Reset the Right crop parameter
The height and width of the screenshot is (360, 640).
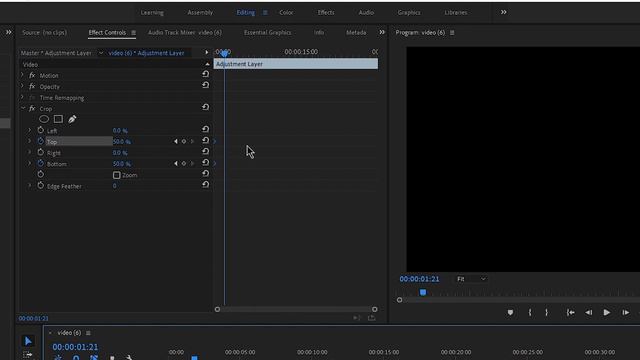coord(205,151)
